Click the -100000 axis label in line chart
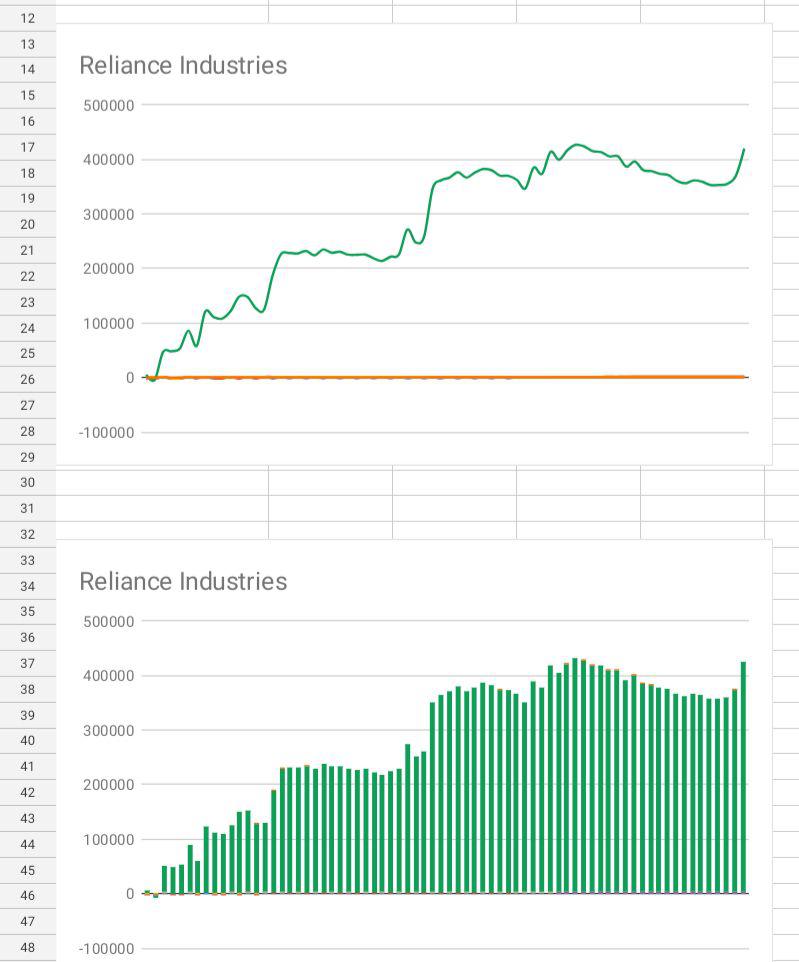799x962 pixels. coord(106,433)
